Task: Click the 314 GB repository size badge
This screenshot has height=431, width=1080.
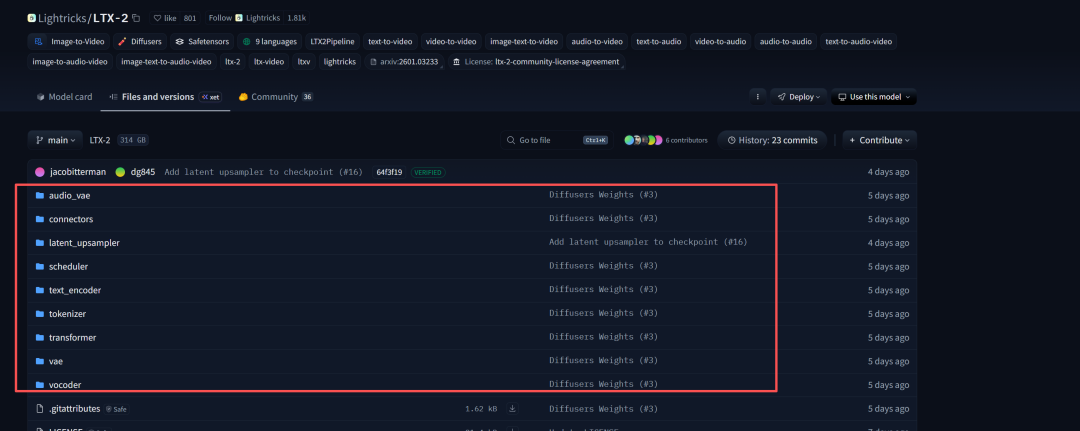Action: pyautogui.click(x=133, y=140)
